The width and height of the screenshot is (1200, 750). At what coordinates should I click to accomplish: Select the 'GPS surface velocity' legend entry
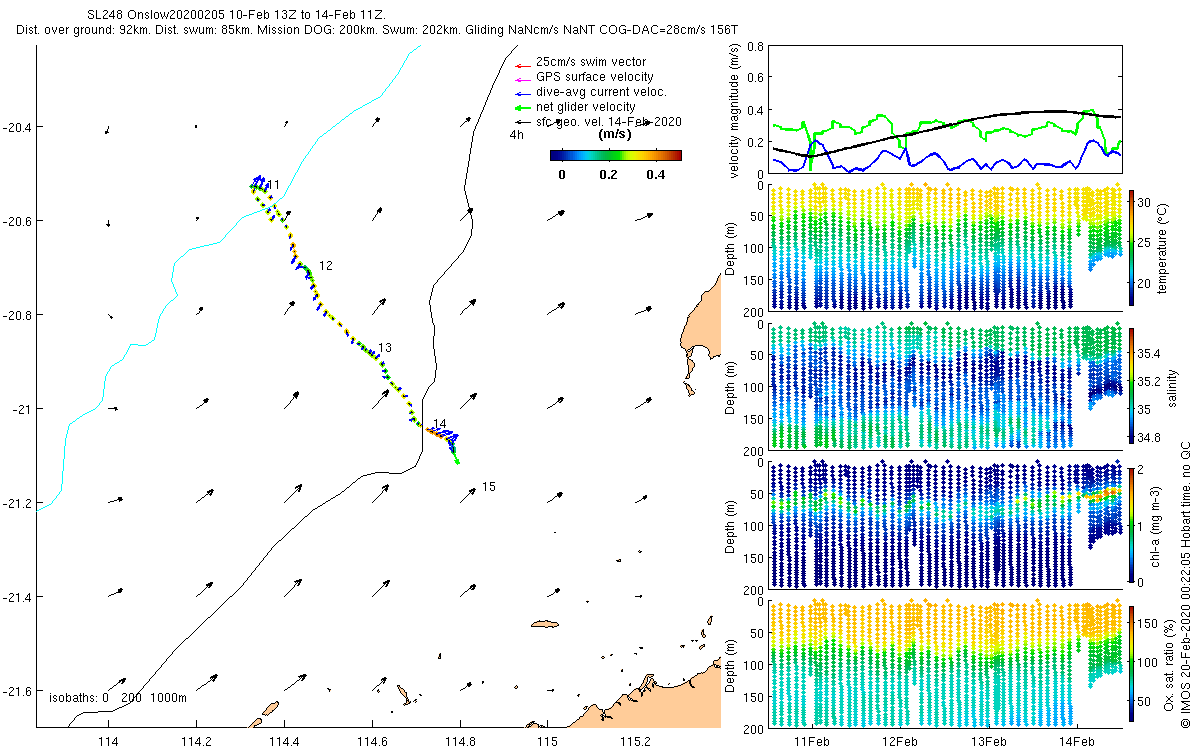[595, 77]
